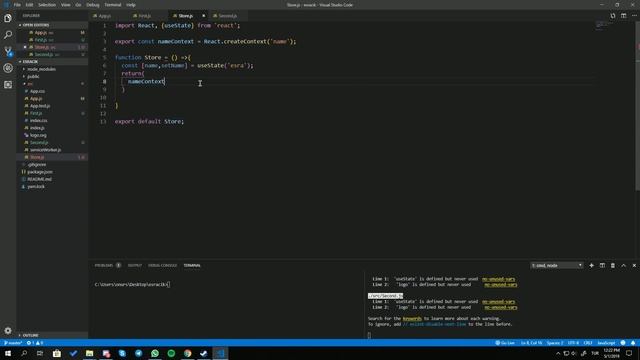640x360 pixels.
Task: Click the master git branch indicator
Action: pyautogui.click(x=13, y=343)
